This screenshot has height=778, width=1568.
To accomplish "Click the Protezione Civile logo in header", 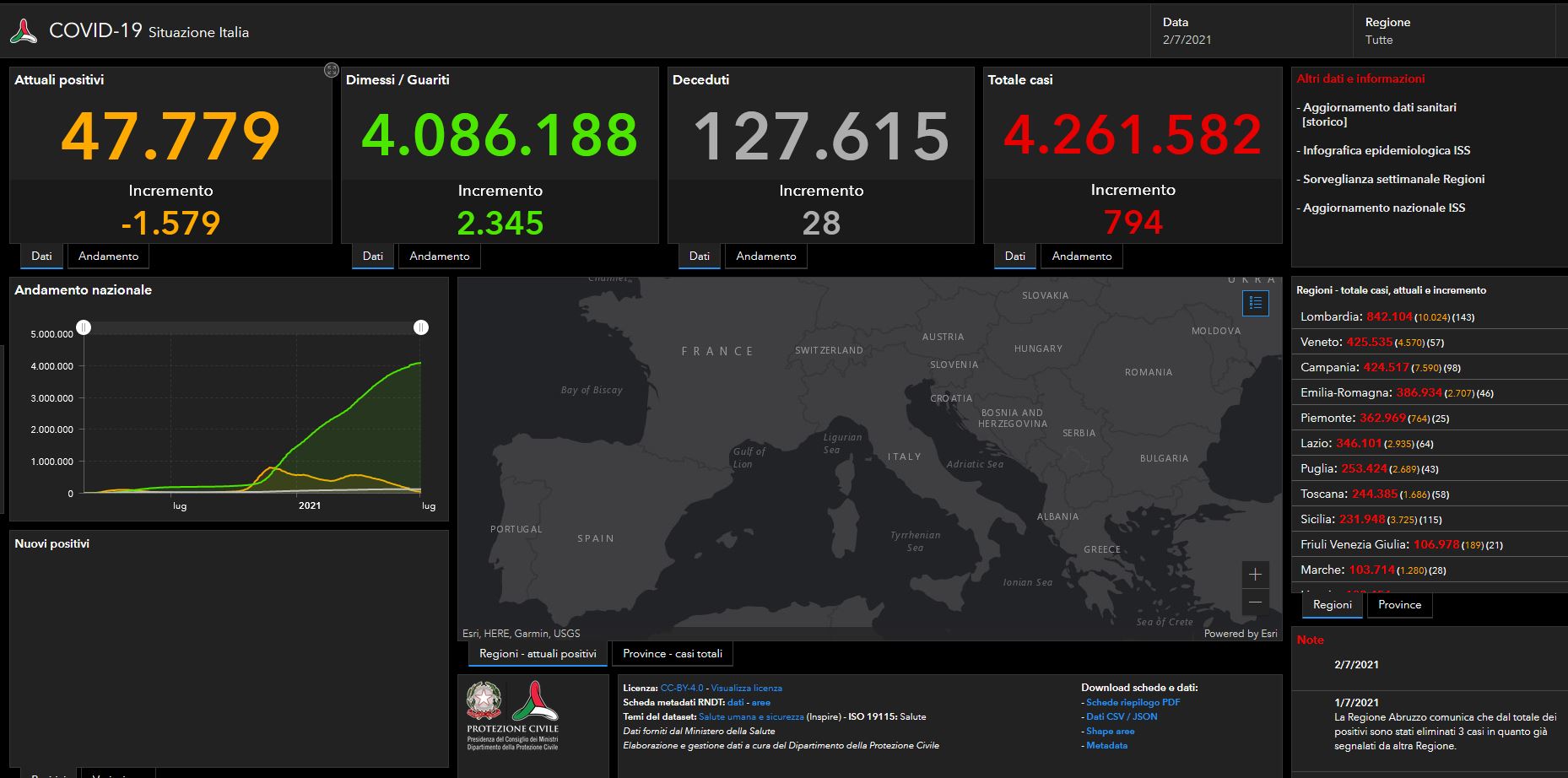I will pos(24,32).
